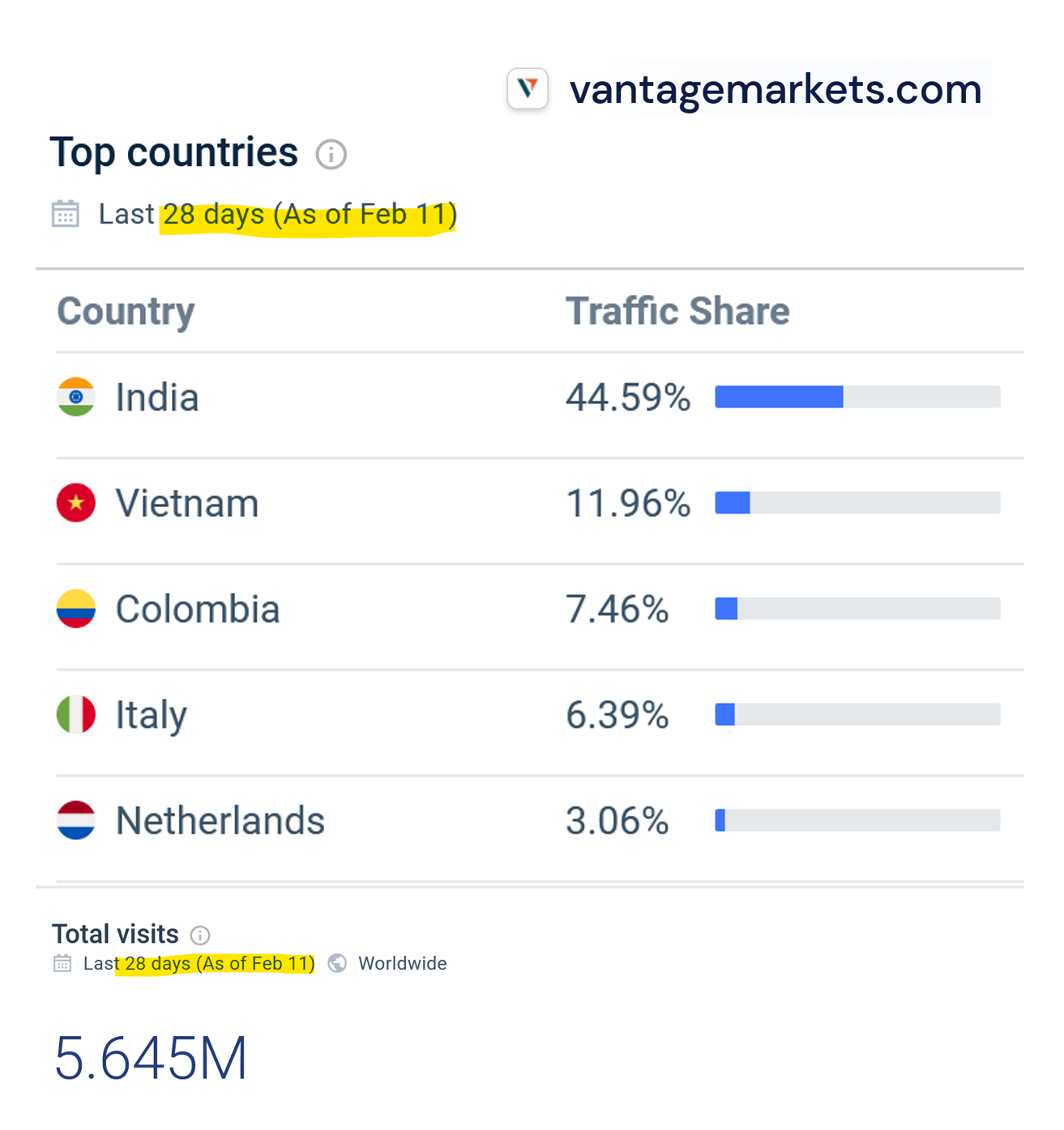Screen dimensions: 1064x1130
Task: Click the India country name link
Action: [x=157, y=397]
